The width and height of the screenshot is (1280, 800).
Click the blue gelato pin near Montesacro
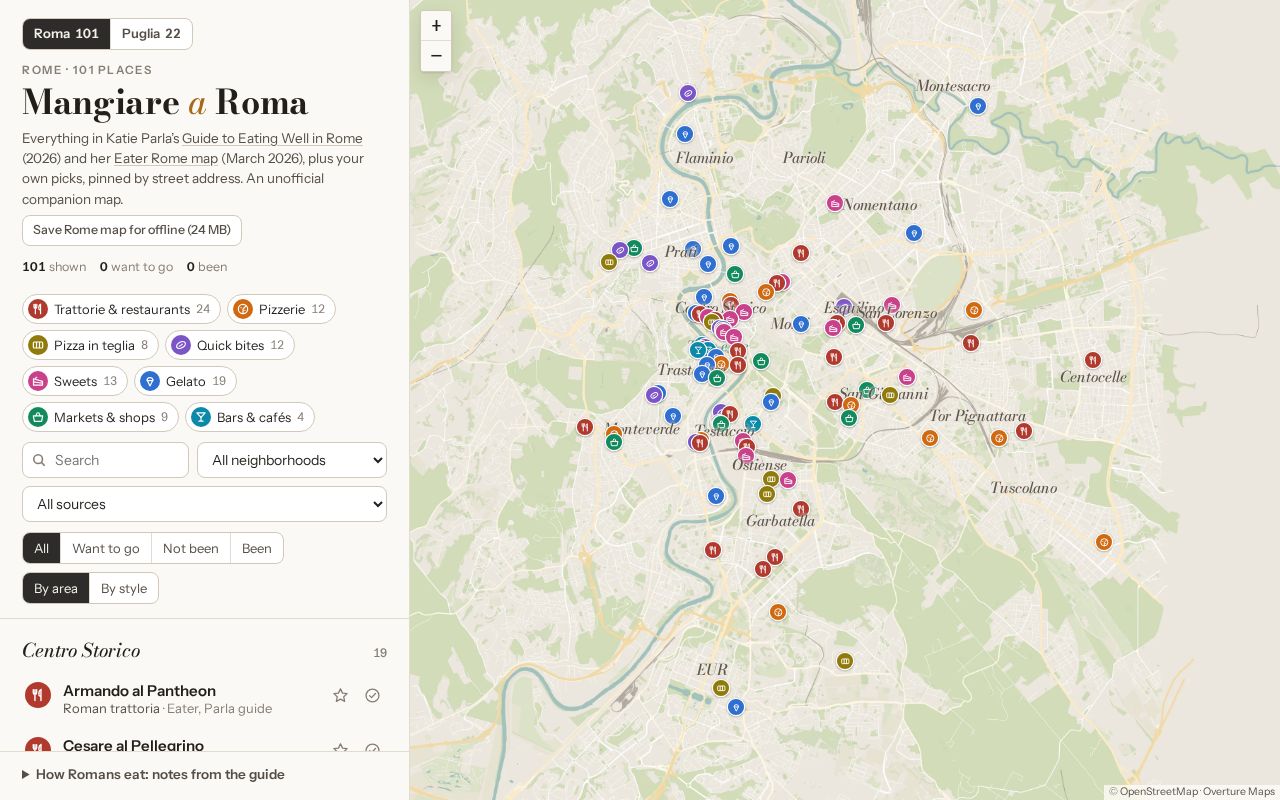pos(978,106)
